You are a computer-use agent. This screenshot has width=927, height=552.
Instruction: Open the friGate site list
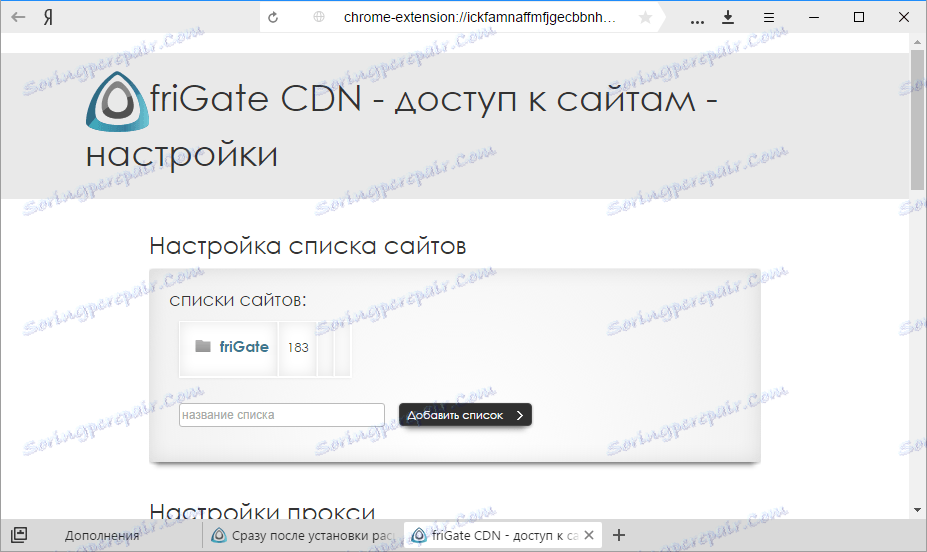[244, 346]
